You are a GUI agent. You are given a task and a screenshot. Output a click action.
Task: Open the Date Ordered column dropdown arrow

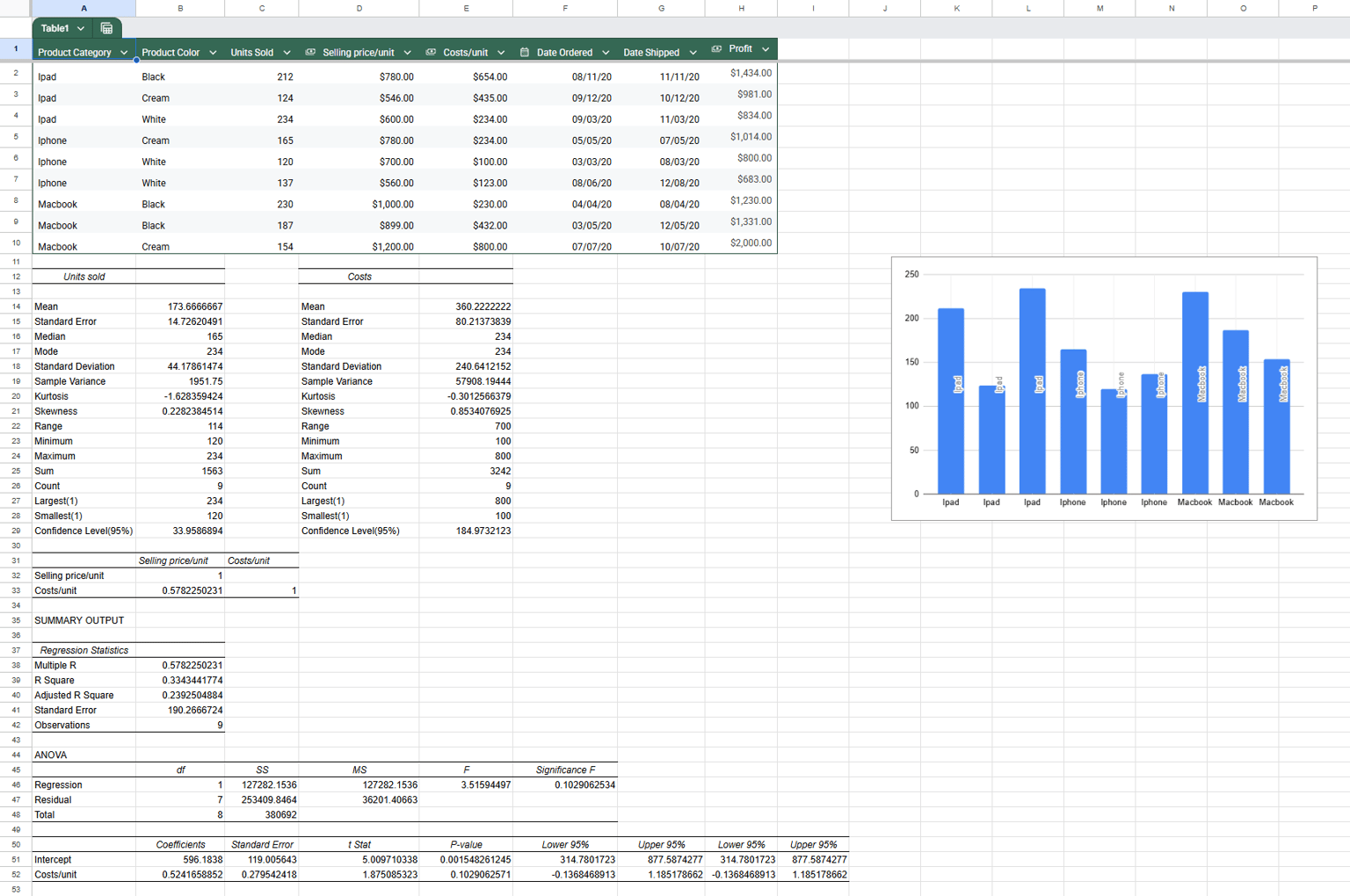606,53
